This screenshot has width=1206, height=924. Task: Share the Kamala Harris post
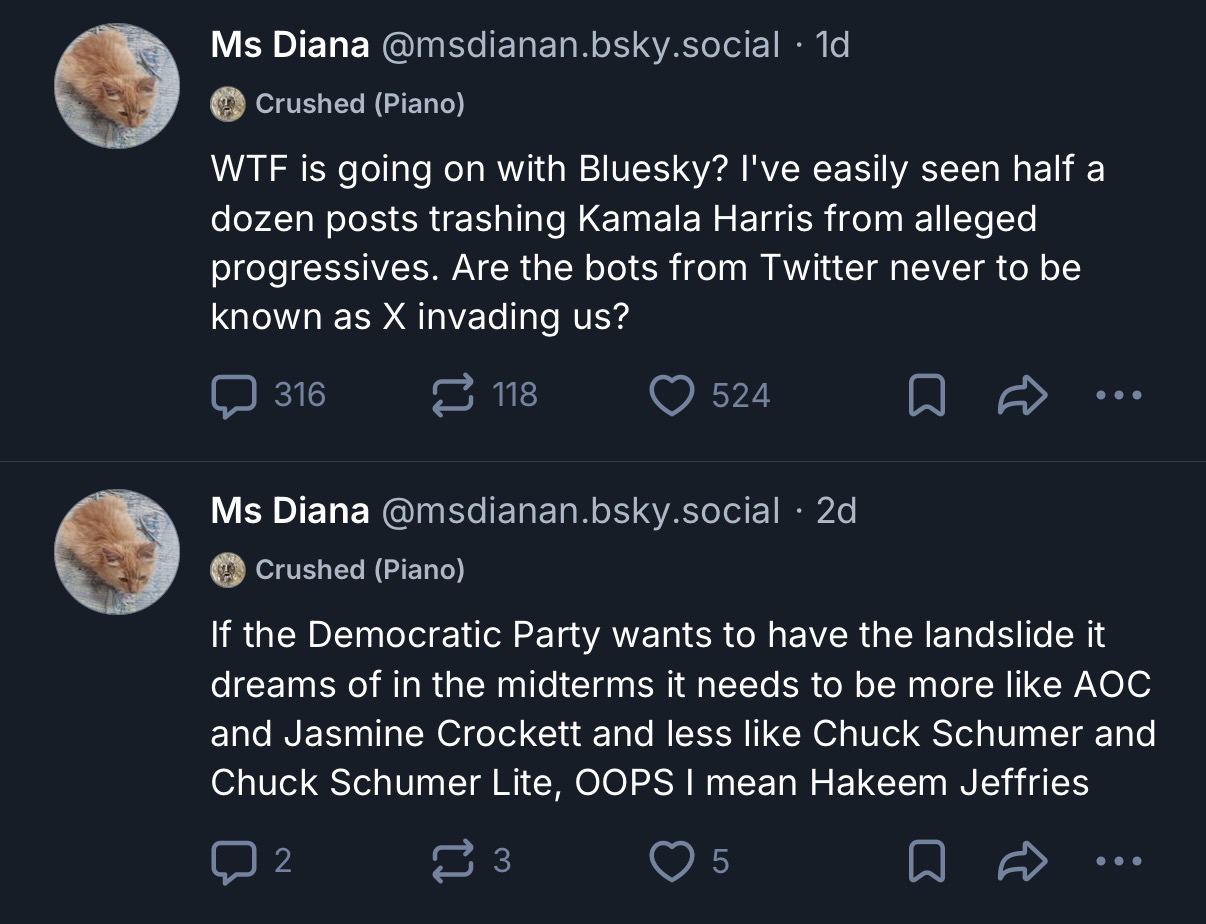click(x=1022, y=396)
